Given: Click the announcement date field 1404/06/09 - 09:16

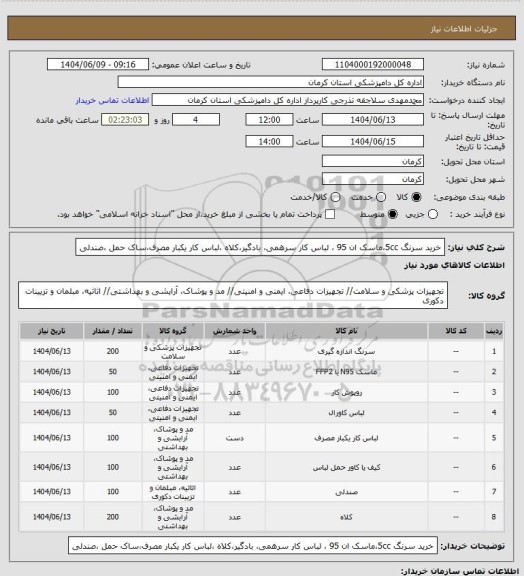Looking at the screenshot, I should (x=98, y=65).
